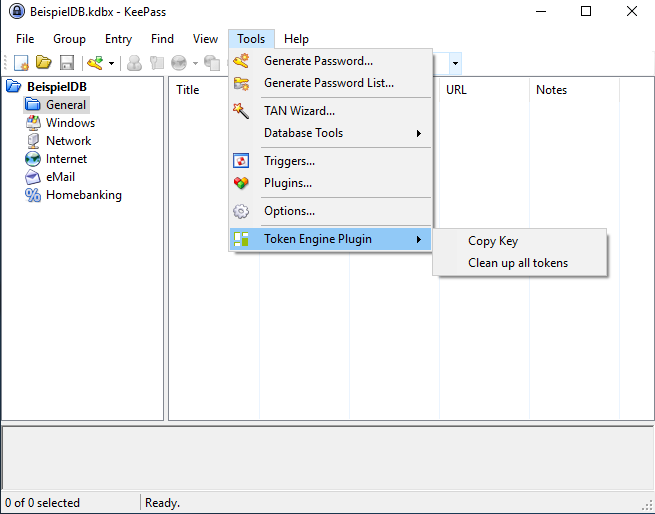This screenshot has height=514, width=655.
Task: Select the eMail group label
Action: (x=60, y=177)
